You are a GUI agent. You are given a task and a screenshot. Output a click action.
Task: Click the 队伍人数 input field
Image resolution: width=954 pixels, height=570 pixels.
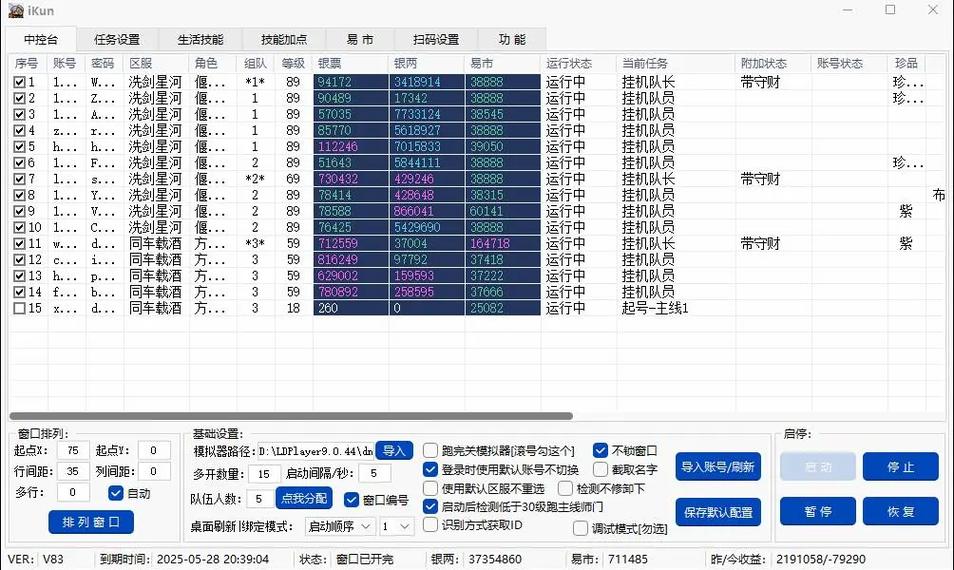tap(260, 499)
